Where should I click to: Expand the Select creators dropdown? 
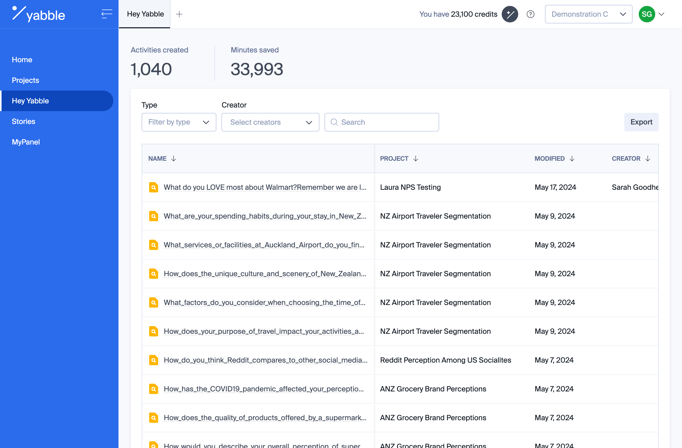[x=270, y=122]
